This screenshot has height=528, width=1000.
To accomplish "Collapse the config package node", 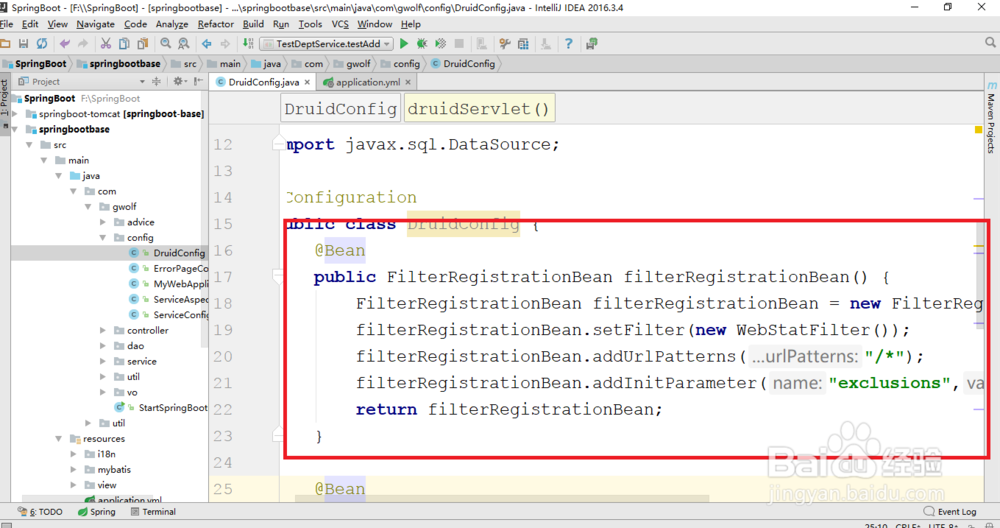I will tap(103, 237).
